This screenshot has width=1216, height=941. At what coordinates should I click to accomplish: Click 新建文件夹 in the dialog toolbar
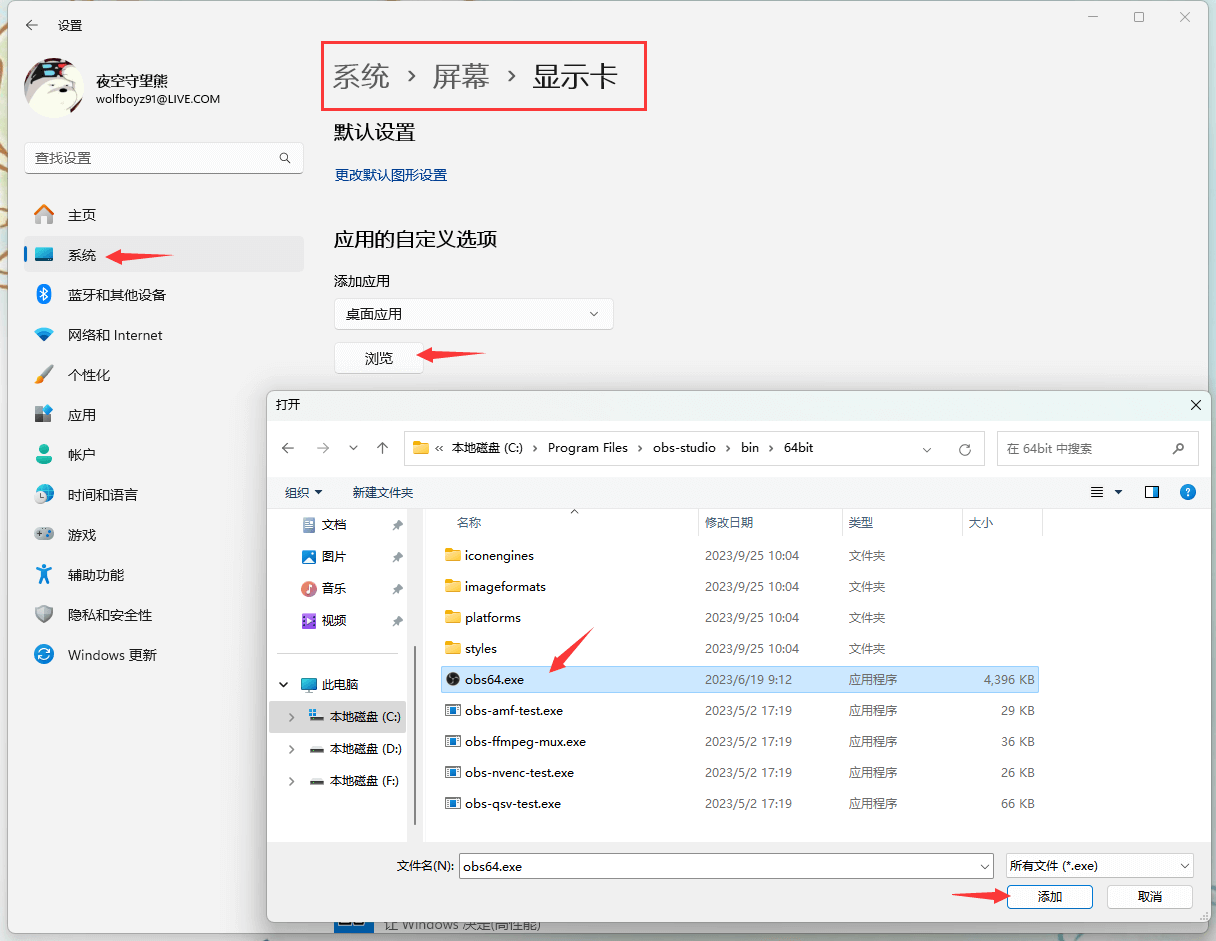tap(383, 492)
